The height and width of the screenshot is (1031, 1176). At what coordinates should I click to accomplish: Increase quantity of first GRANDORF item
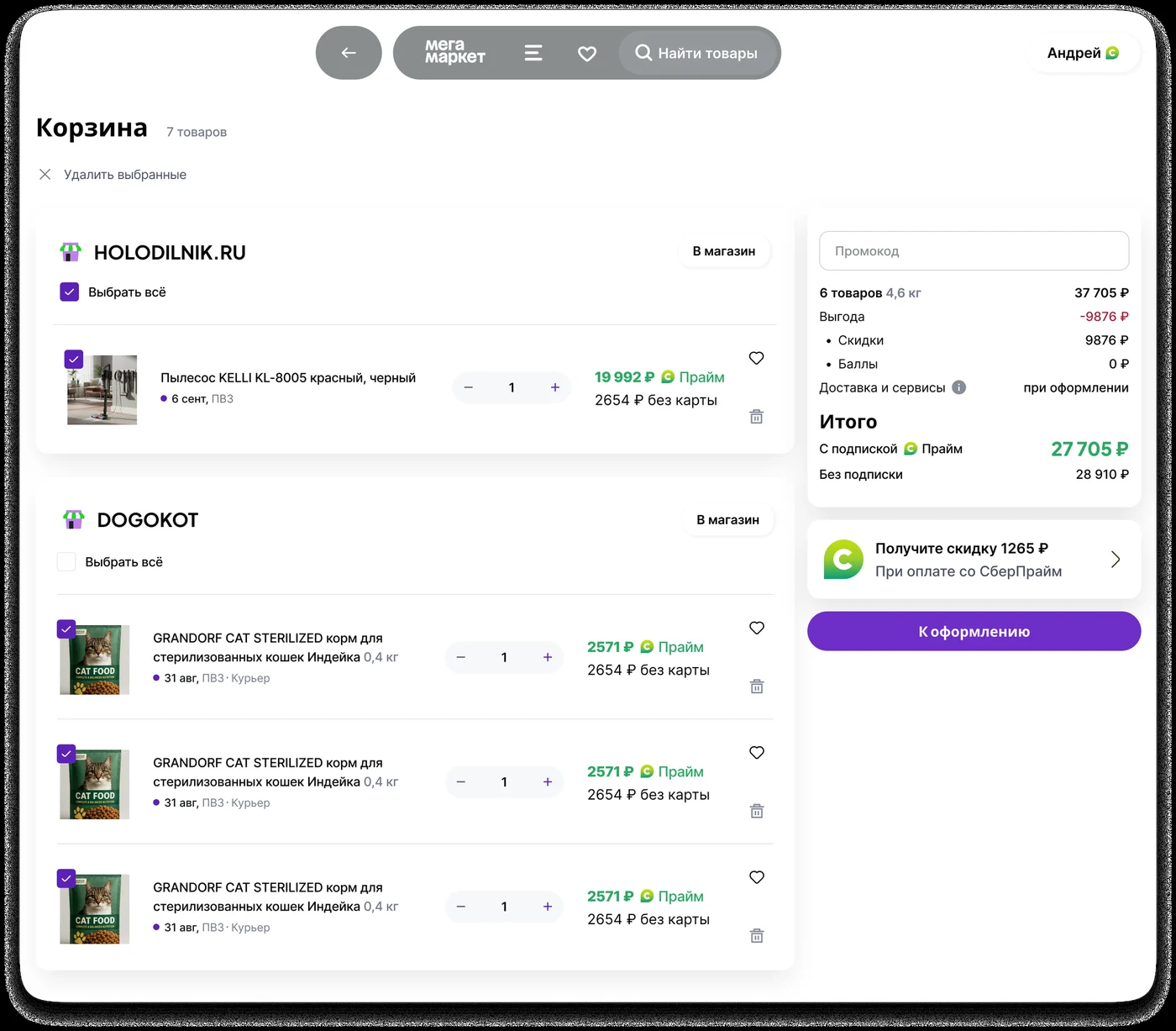pos(548,657)
